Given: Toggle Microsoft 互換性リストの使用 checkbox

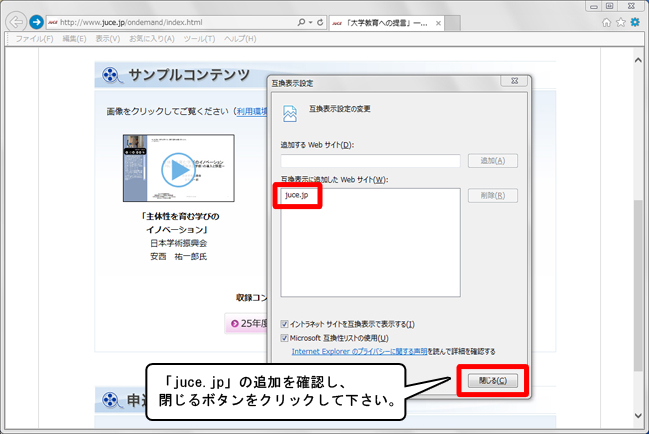Looking at the screenshot, I should [284, 338].
